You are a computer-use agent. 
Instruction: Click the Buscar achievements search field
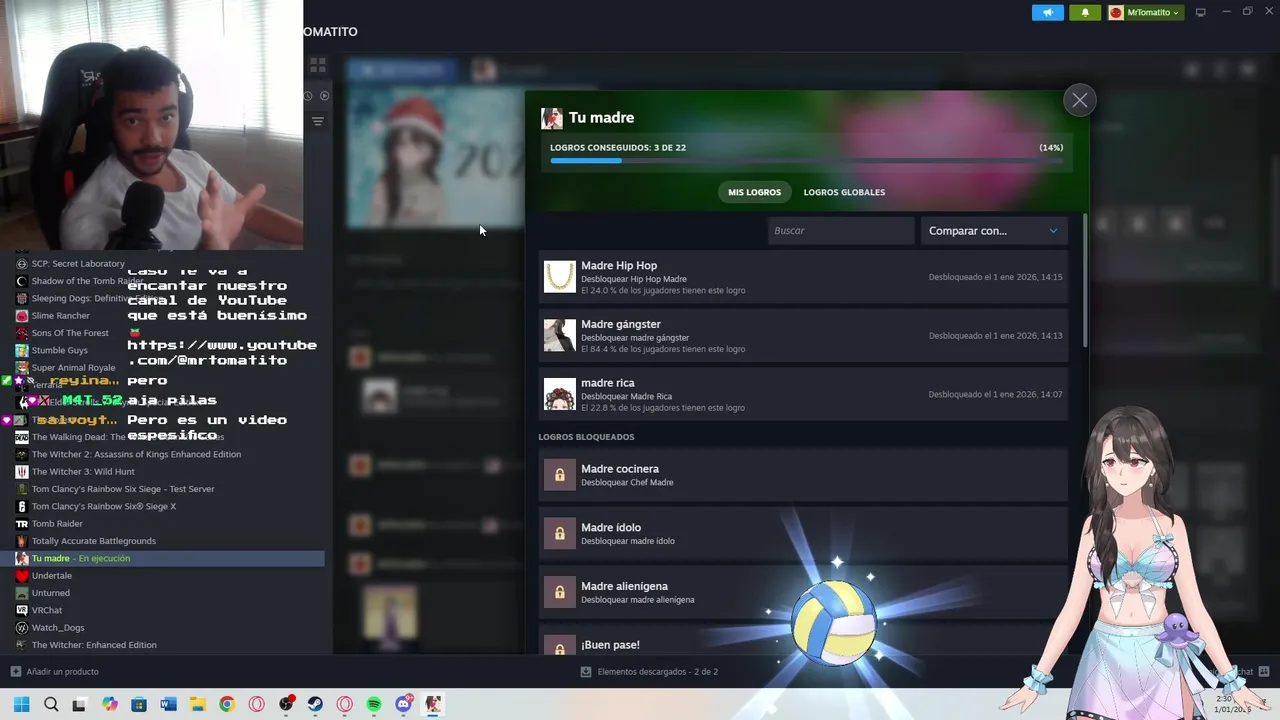click(x=840, y=231)
